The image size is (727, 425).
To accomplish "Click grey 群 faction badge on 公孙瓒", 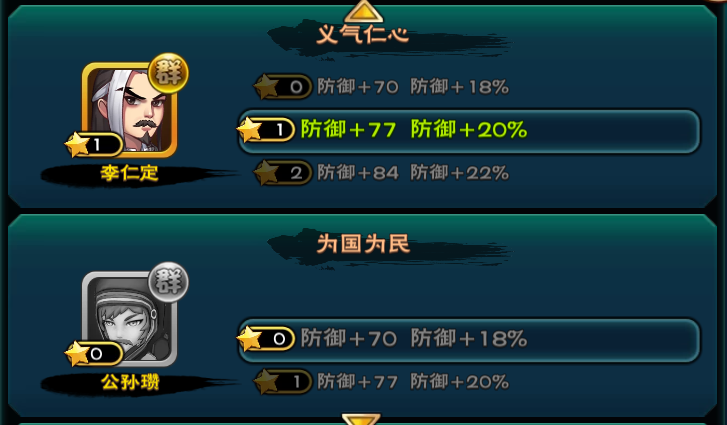I will point(168,282).
